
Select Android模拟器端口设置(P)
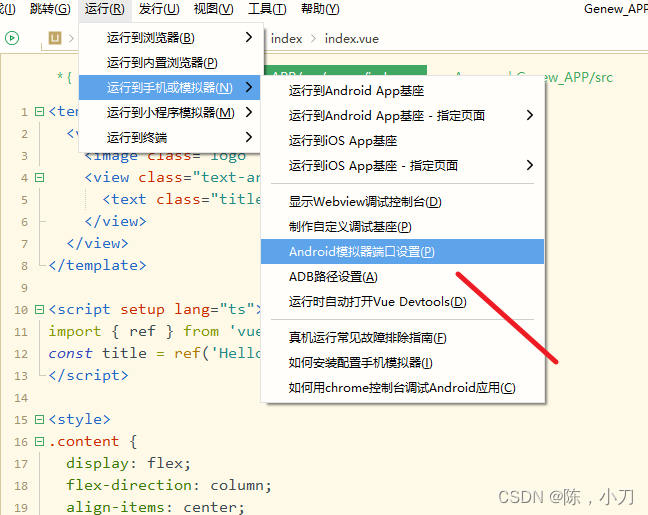(x=403, y=251)
